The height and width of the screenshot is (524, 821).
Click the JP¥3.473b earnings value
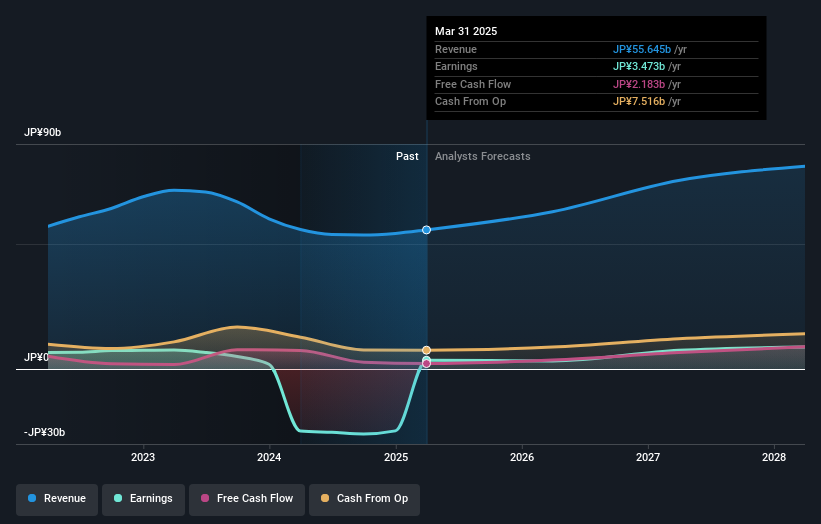click(x=639, y=66)
